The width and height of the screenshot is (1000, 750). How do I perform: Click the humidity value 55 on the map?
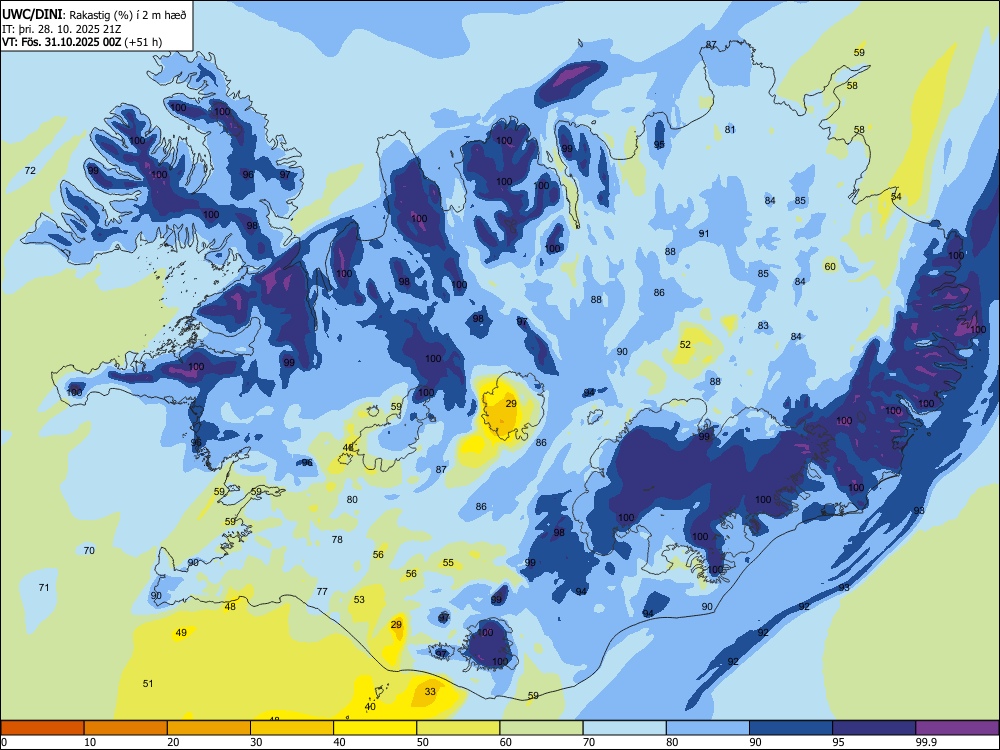tap(448, 562)
